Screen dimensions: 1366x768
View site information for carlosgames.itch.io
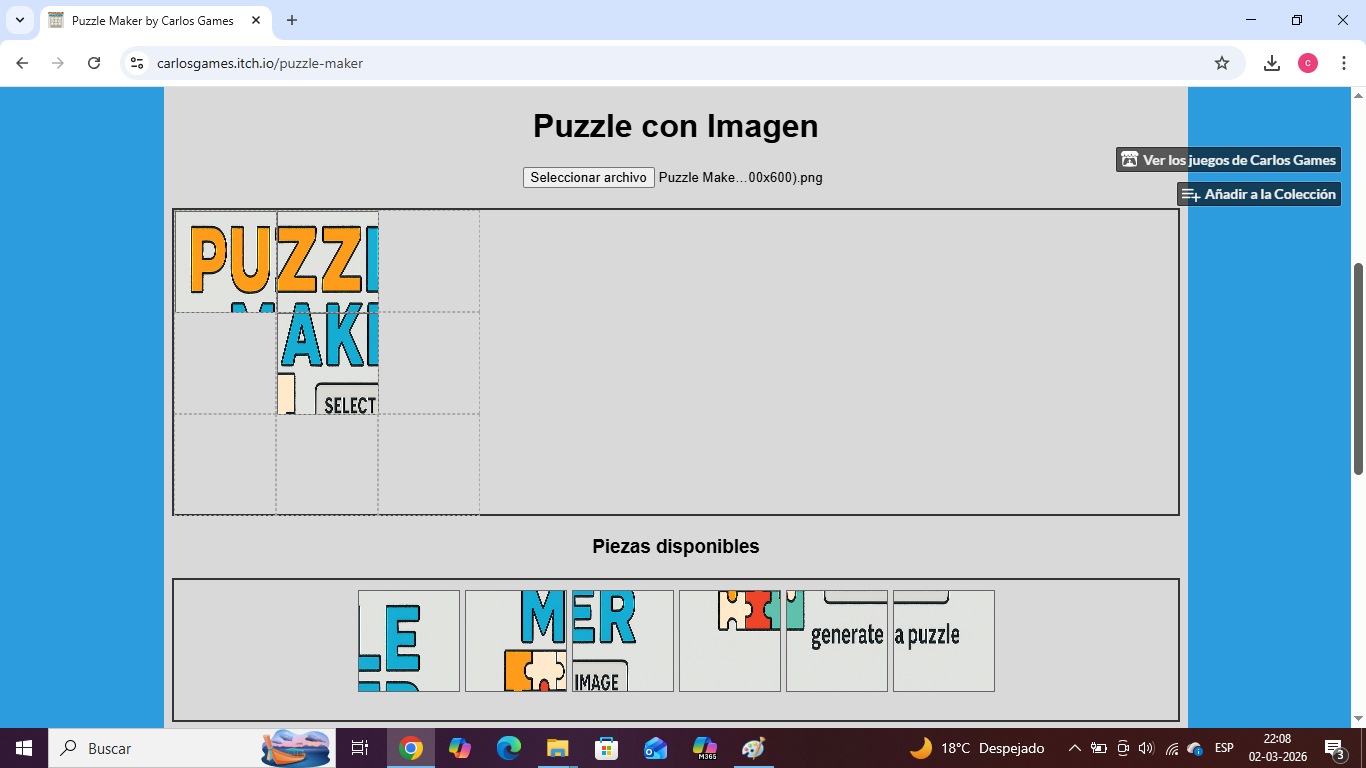(x=138, y=63)
